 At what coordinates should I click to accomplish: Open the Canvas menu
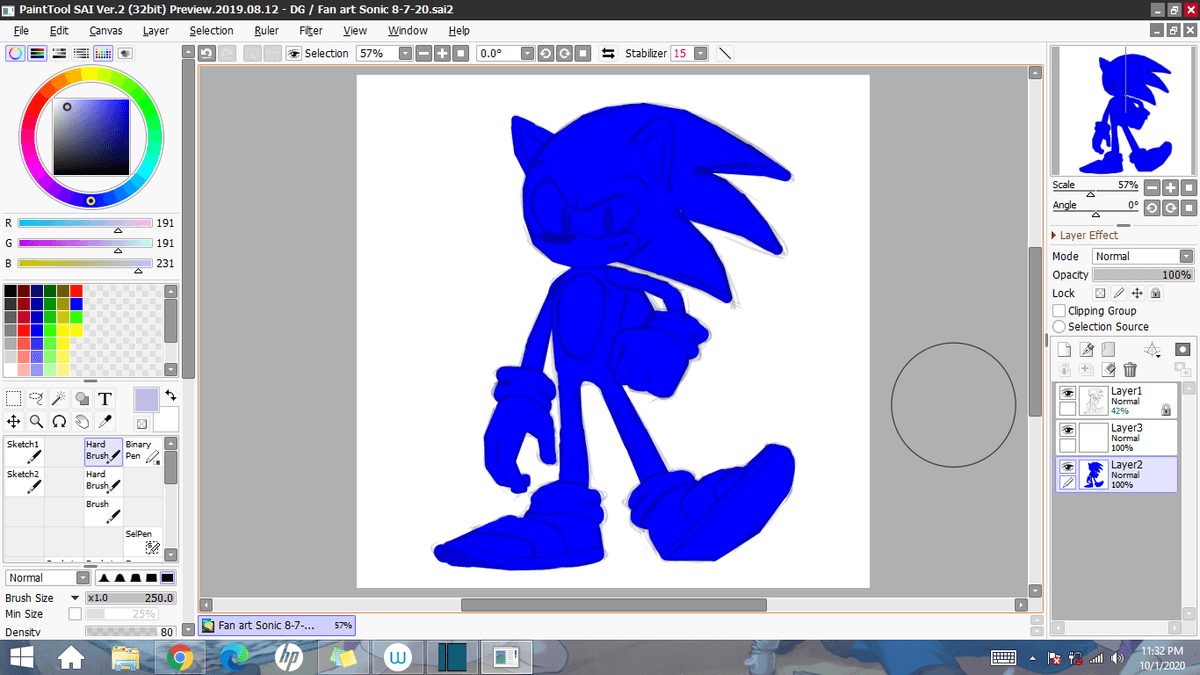(106, 30)
